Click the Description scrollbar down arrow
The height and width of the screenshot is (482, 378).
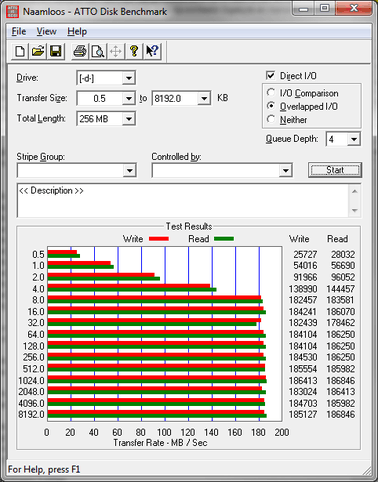pyautogui.click(x=354, y=210)
